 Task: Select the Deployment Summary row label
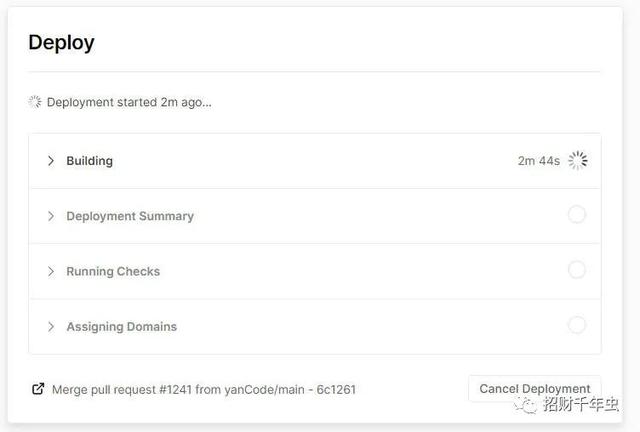tap(130, 216)
